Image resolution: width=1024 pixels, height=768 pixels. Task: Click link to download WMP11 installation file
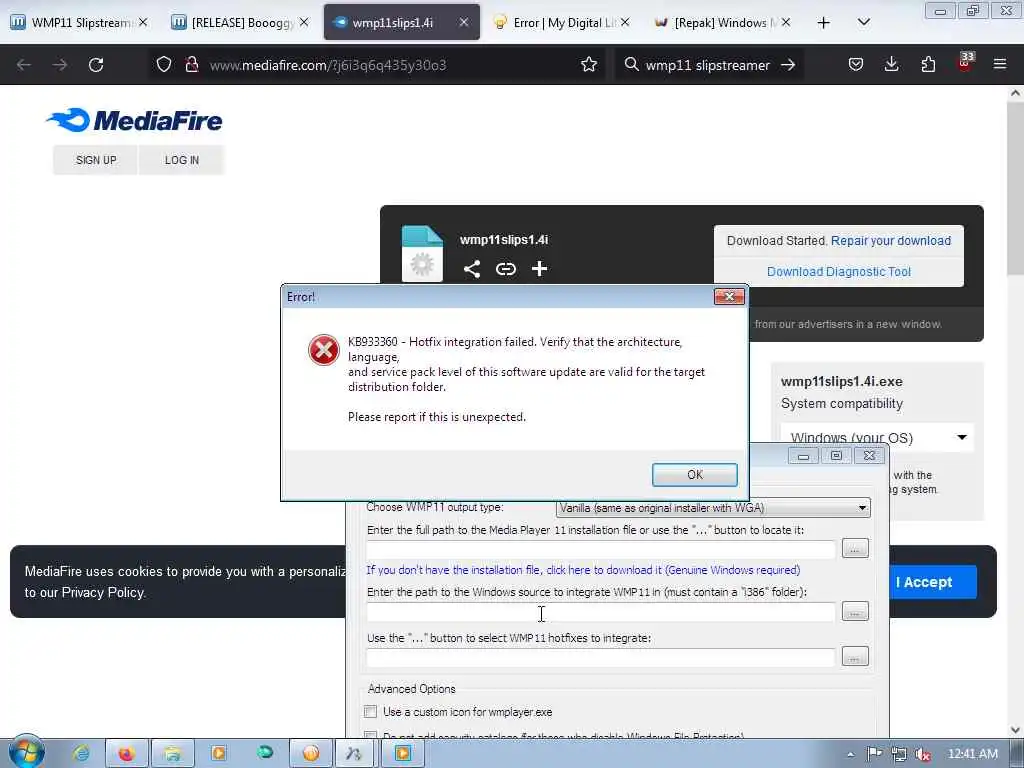(x=583, y=570)
